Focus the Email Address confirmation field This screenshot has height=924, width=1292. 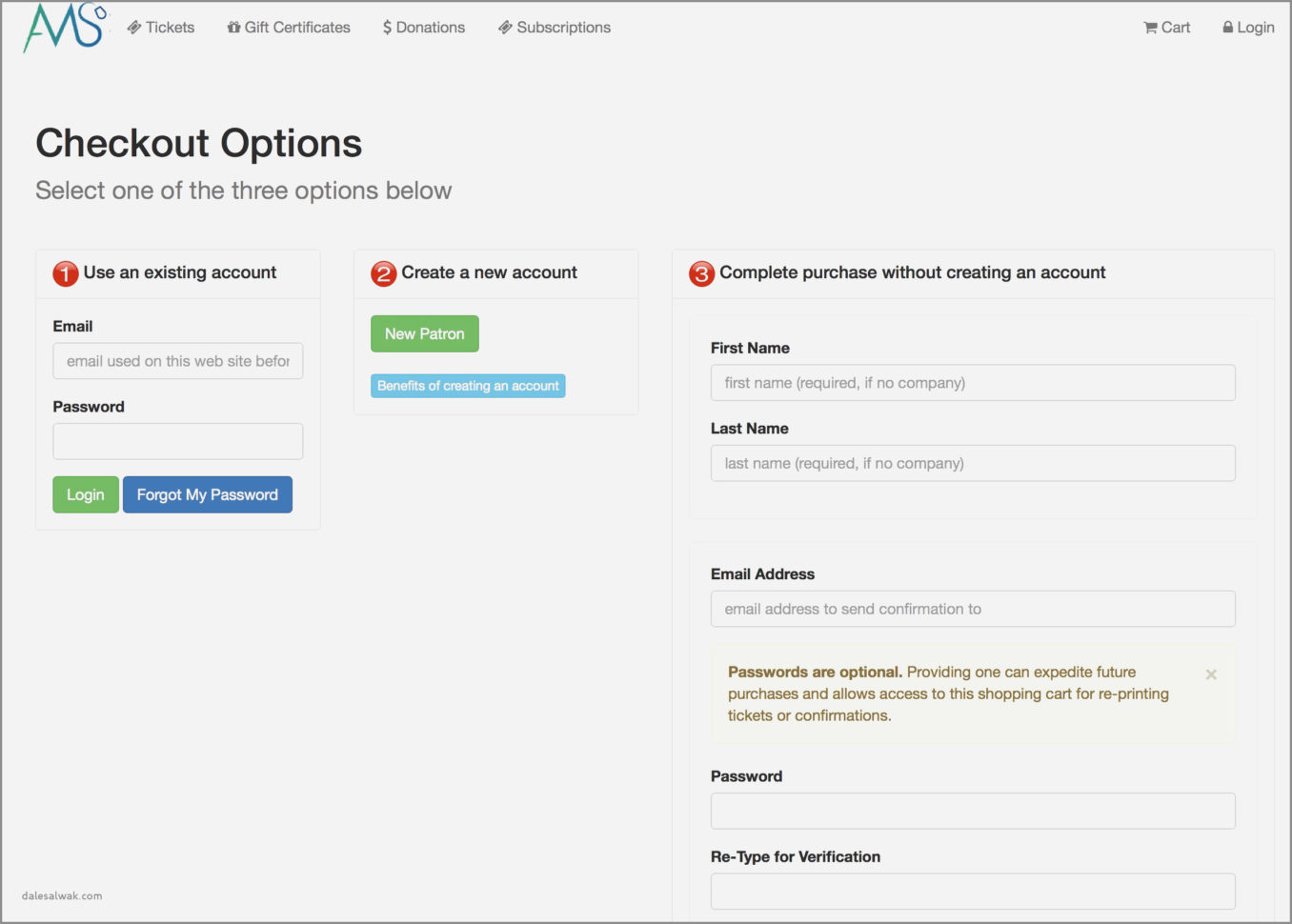[973, 610]
